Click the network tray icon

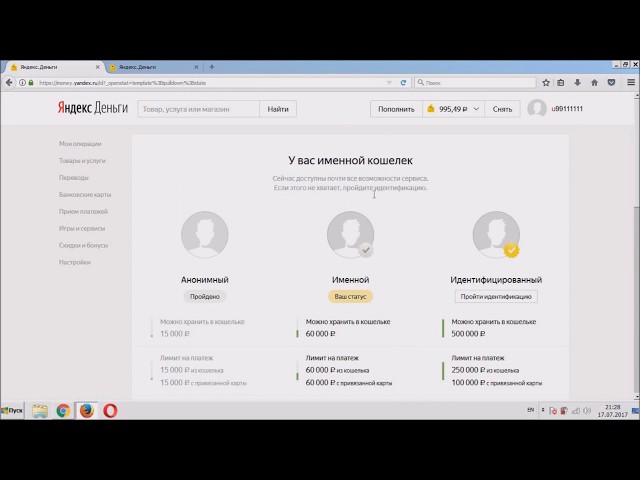pyautogui.click(x=576, y=411)
